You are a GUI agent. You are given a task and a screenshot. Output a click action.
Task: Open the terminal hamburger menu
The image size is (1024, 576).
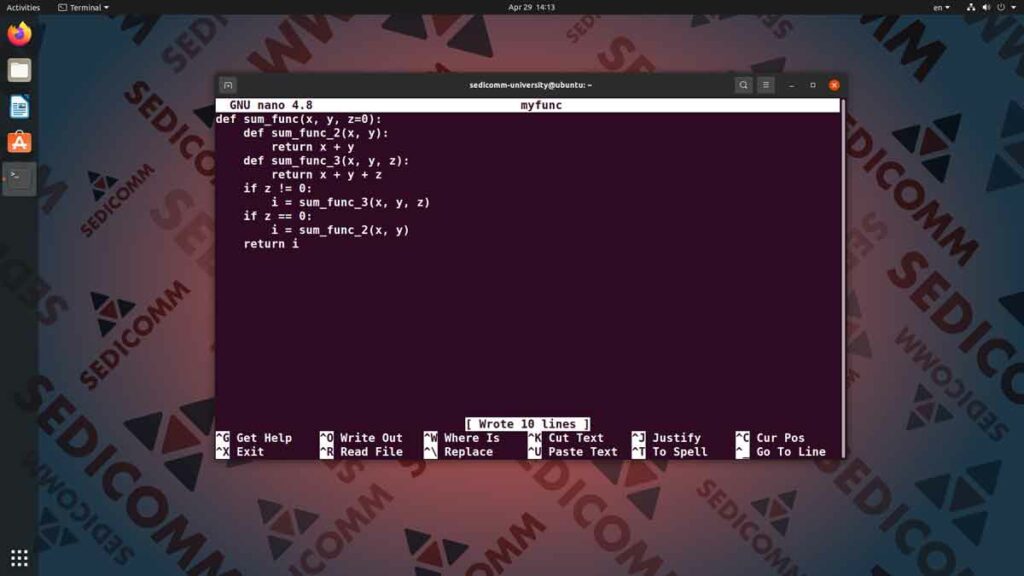pos(766,85)
